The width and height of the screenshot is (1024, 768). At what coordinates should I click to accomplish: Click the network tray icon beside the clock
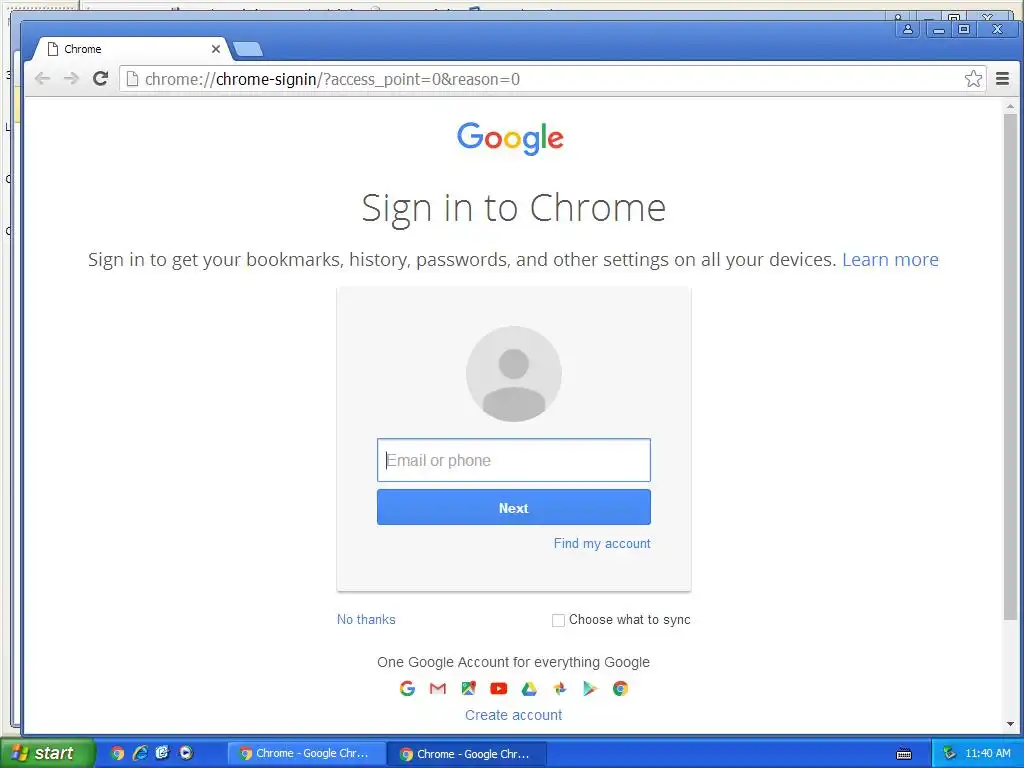(950, 754)
